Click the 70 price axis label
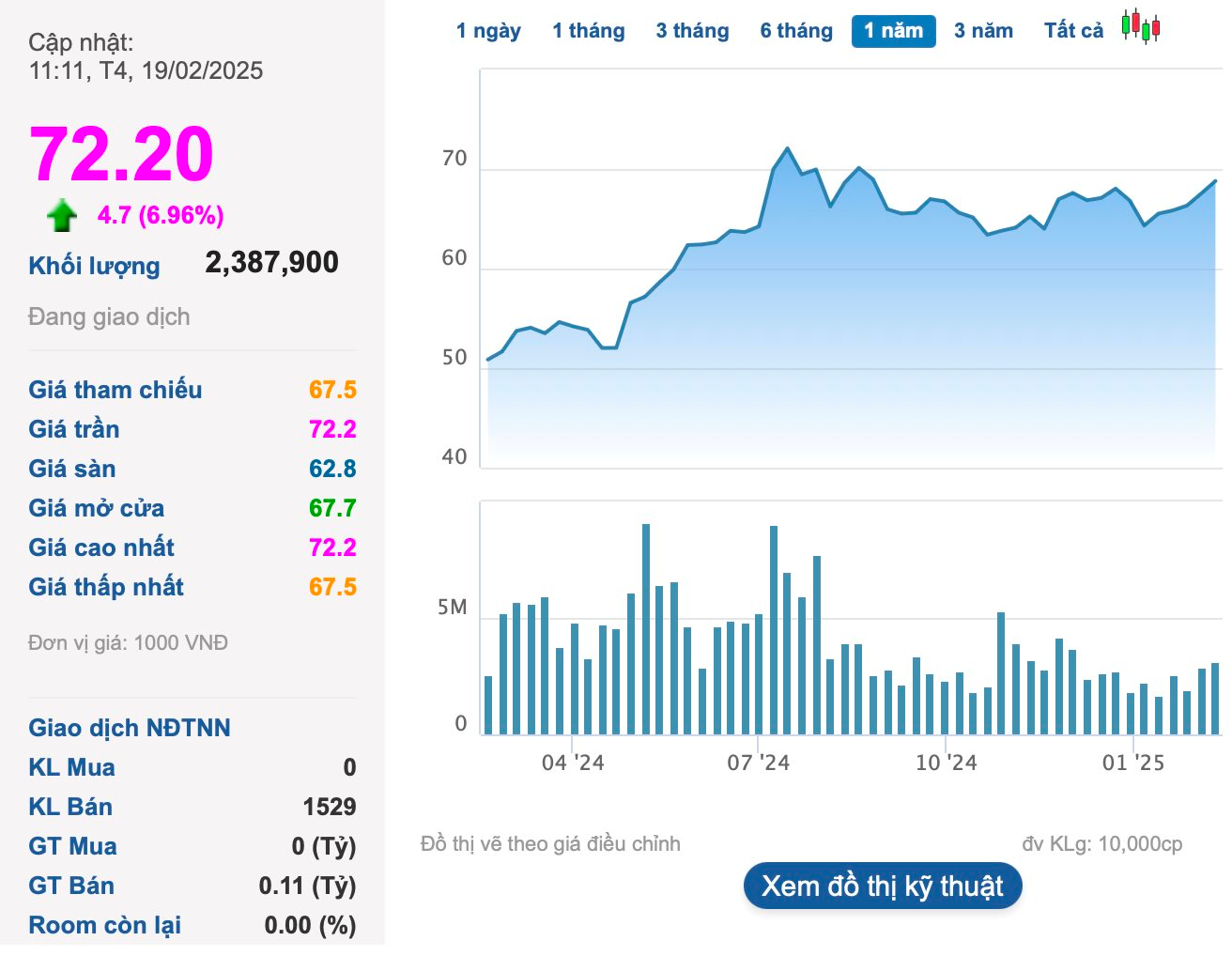Viewport: 1232px width, 956px height. point(454,159)
